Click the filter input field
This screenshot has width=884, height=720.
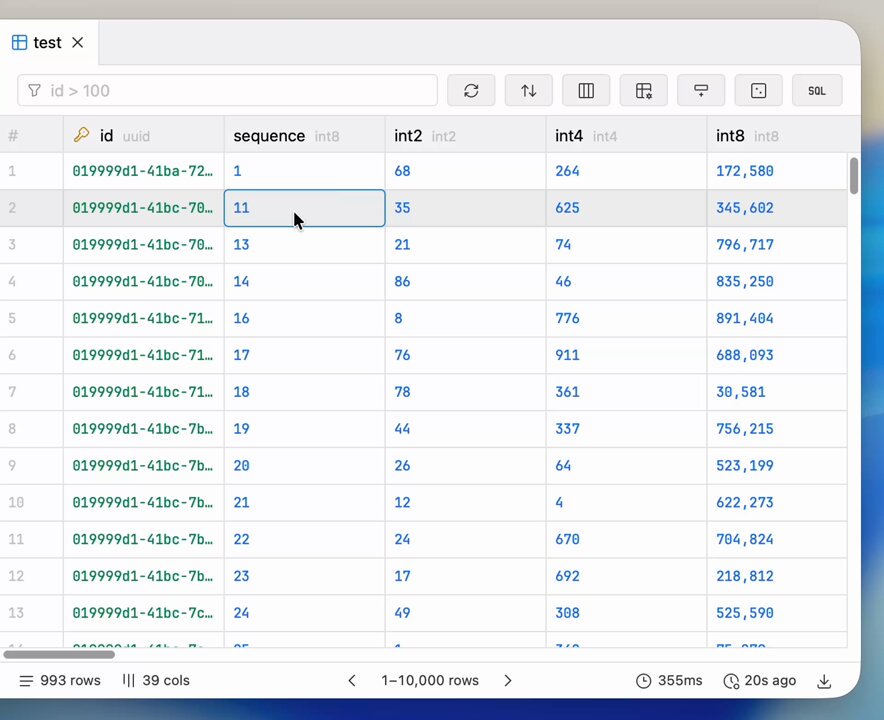[x=228, y=91]
